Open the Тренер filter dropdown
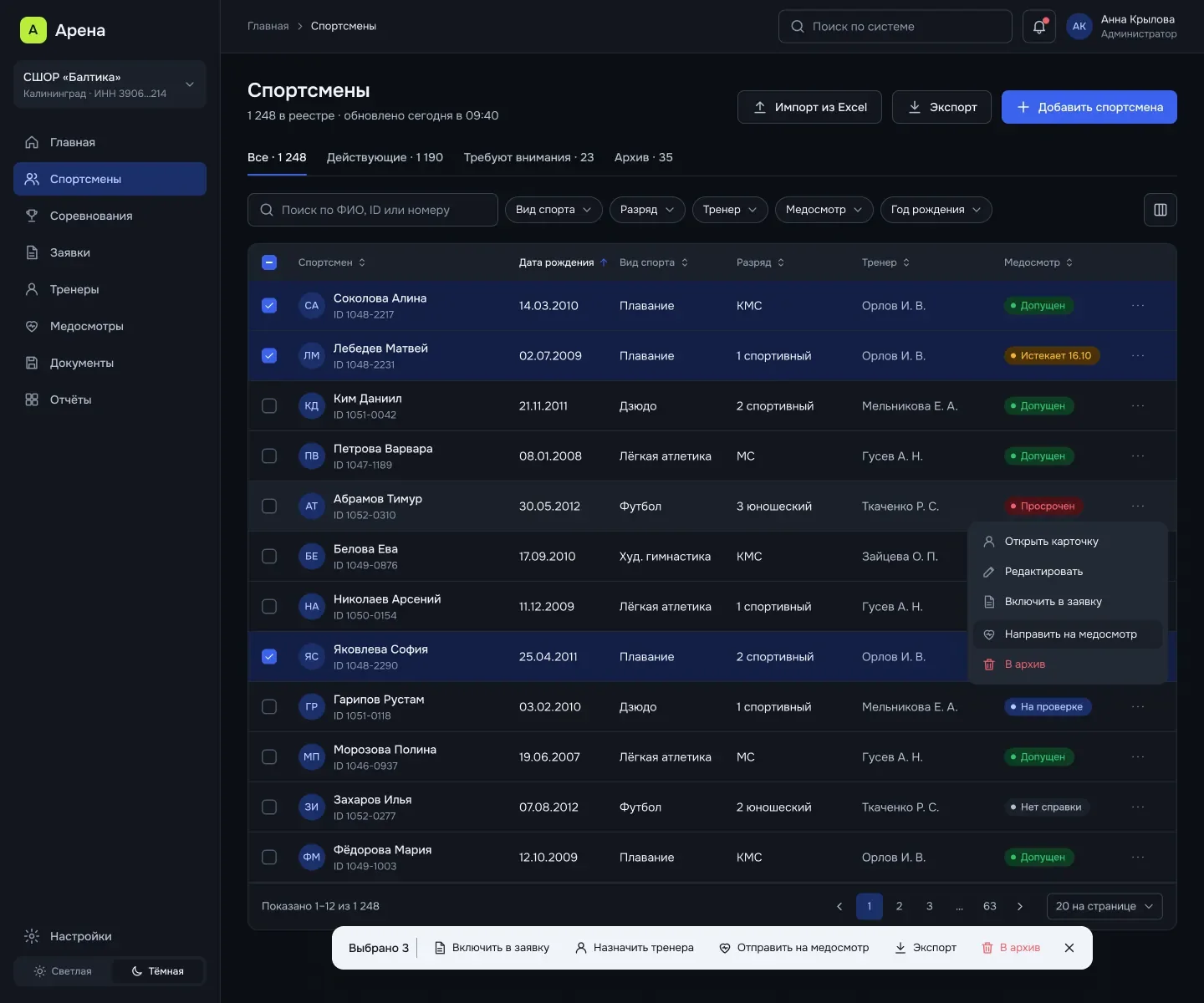The width and height of the screenshot is (1204, 1003). (730, 210)
